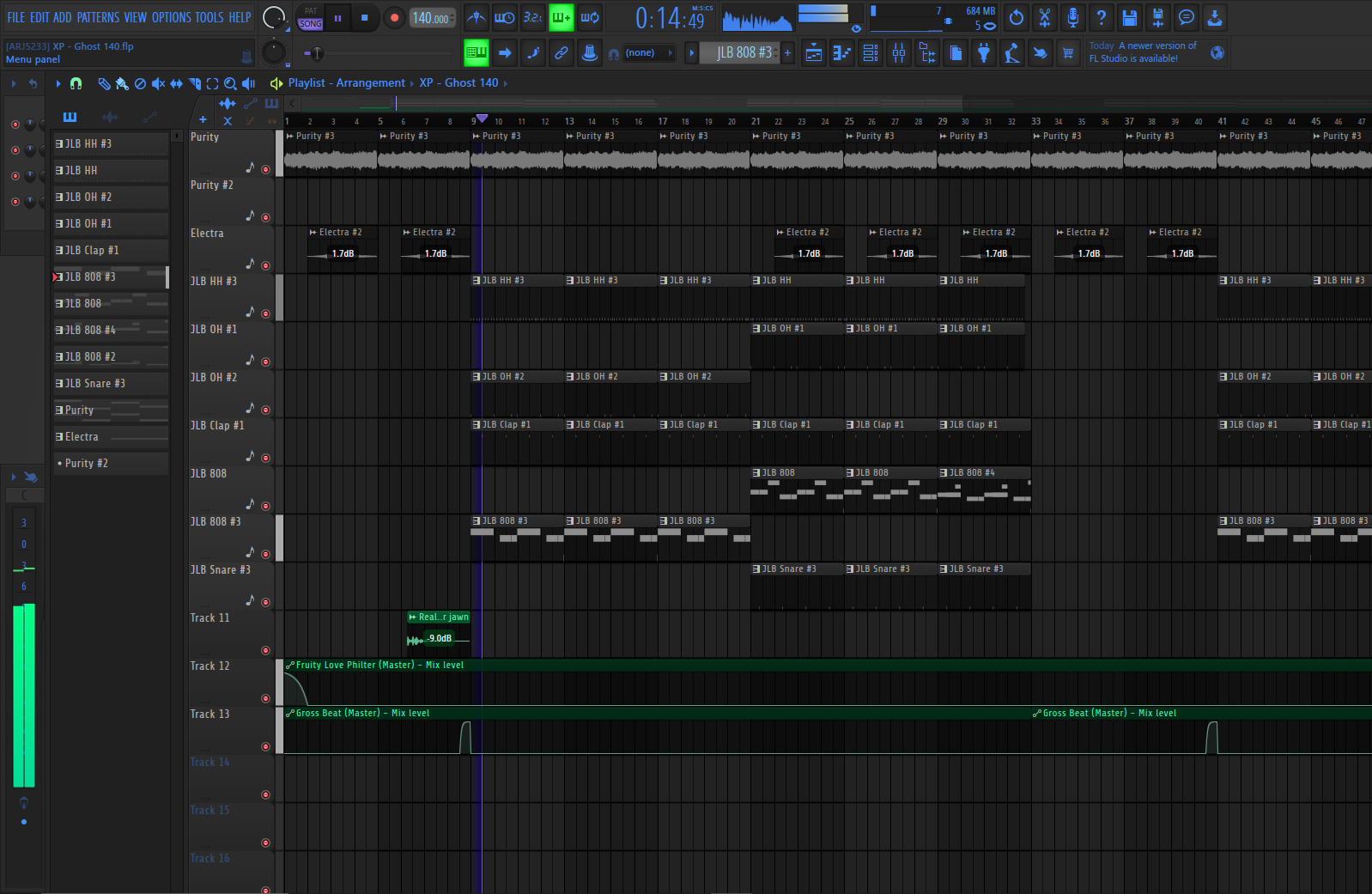Select JLB Snare #3 pattern in picker list
The width and height of the screenshot is (1372, 894).
95,383
